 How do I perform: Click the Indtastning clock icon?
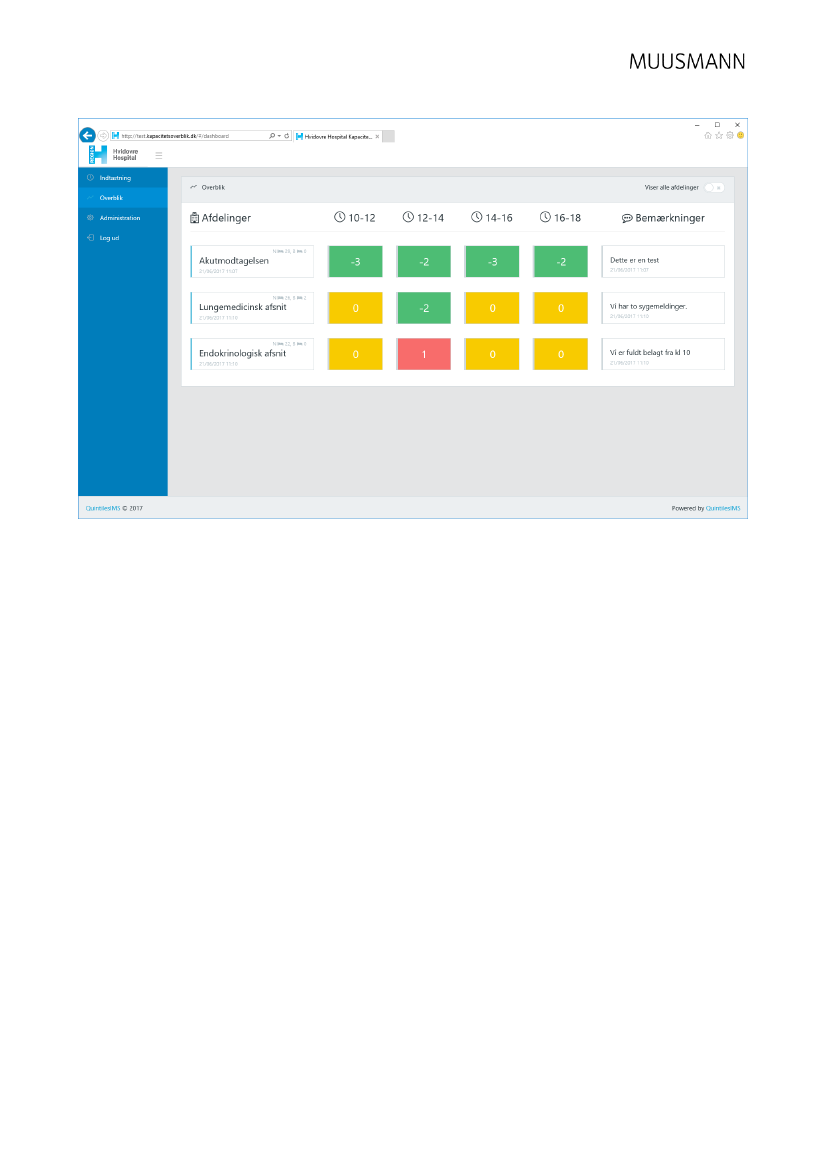pos(90,177)
